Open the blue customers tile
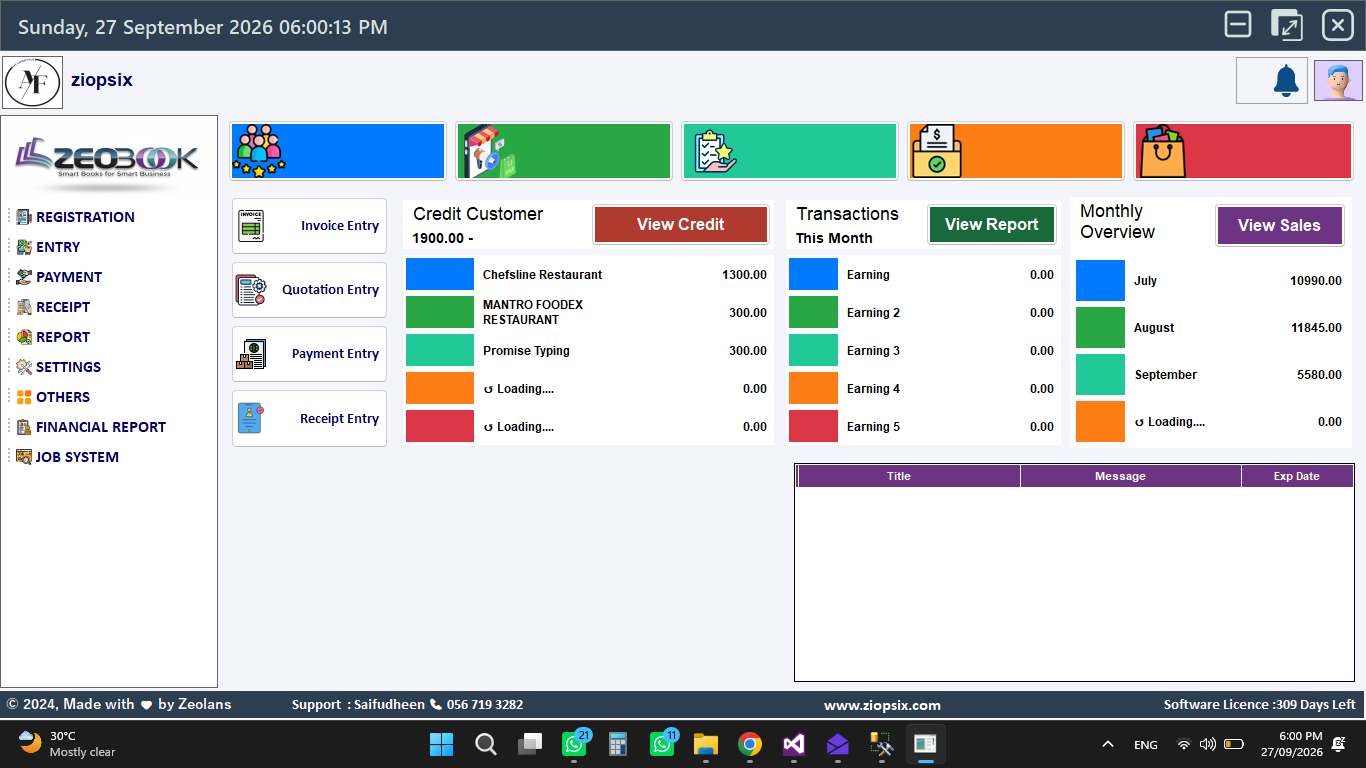This screenshot has width=1366, height=768. (x=338, y=151)
